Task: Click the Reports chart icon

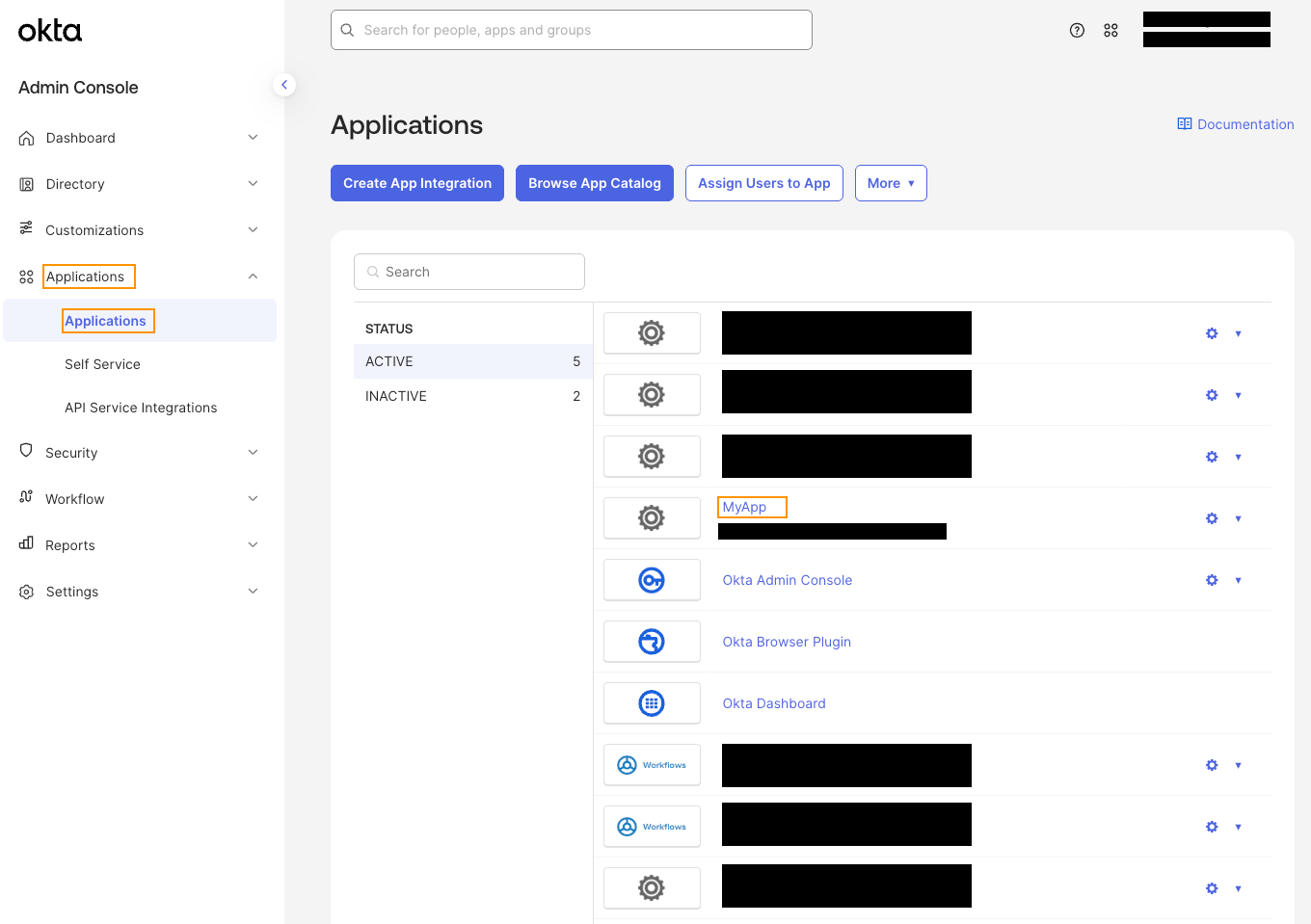Action: click(x=26, y=543)
